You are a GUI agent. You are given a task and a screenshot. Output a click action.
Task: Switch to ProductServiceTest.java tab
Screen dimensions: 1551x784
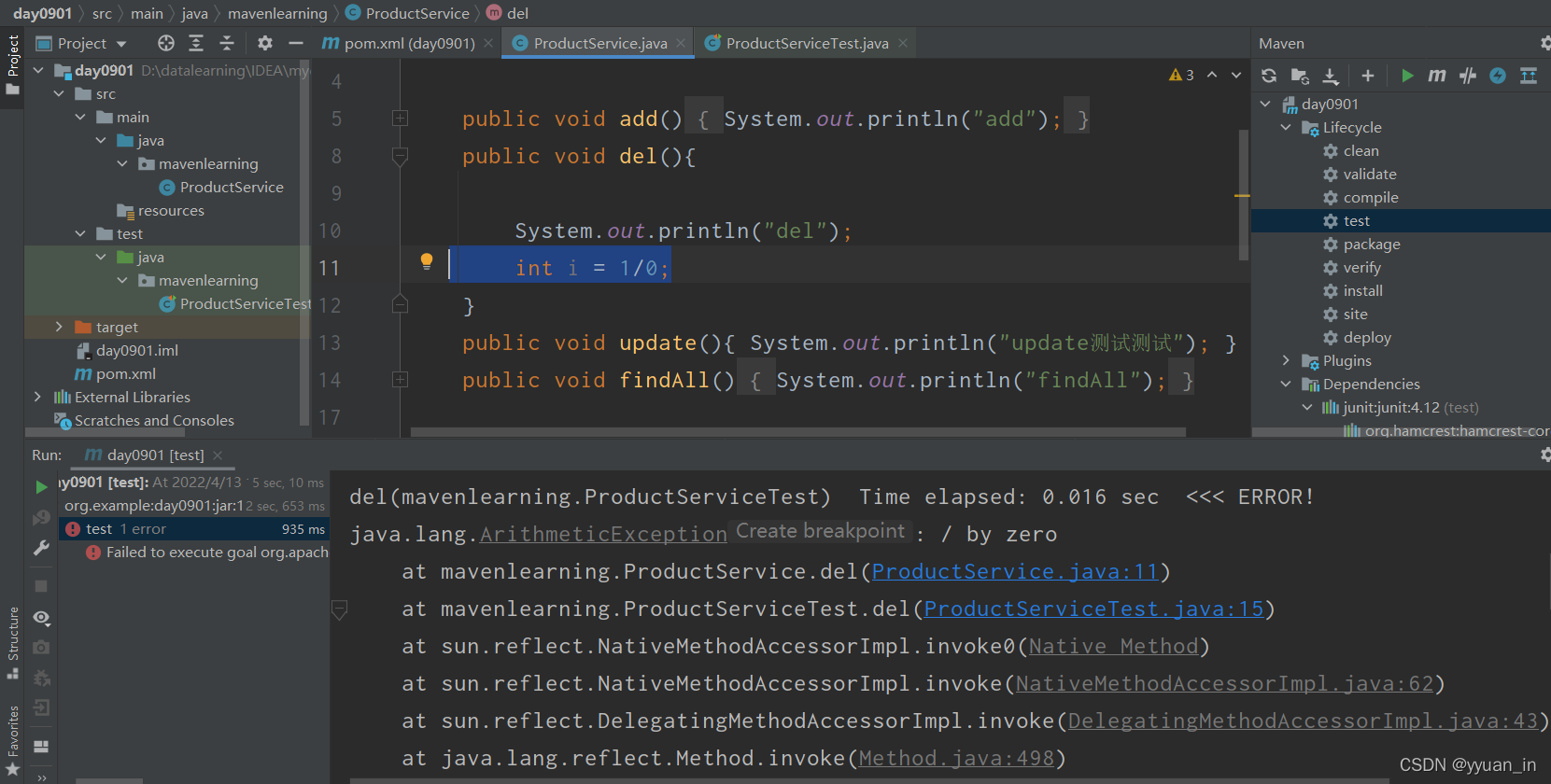pos(807,43)
